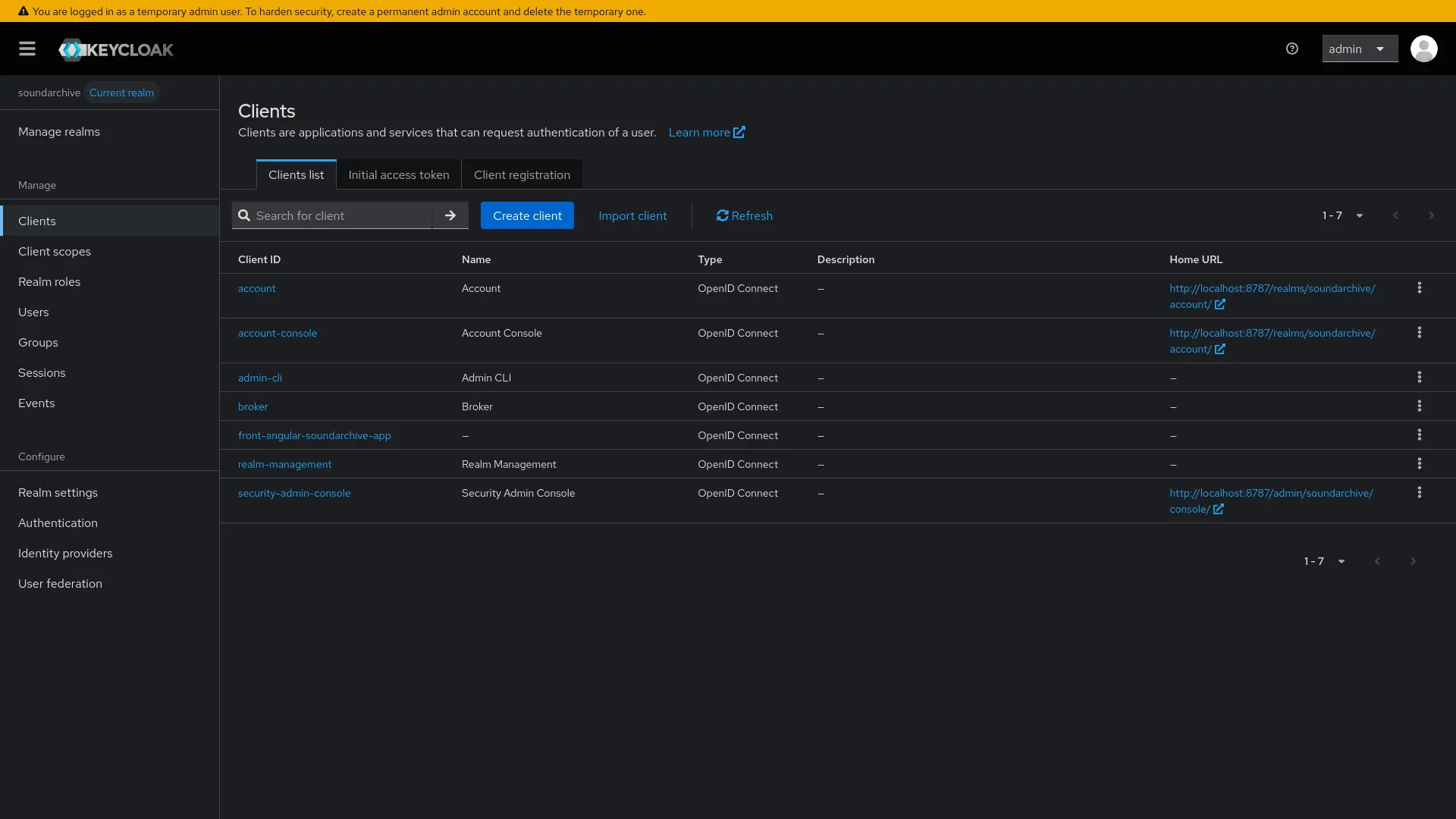Expand top 1 - 7 per-page dropdown
This screenshot has height=819, width=1456.
(x=1342, y=215)
